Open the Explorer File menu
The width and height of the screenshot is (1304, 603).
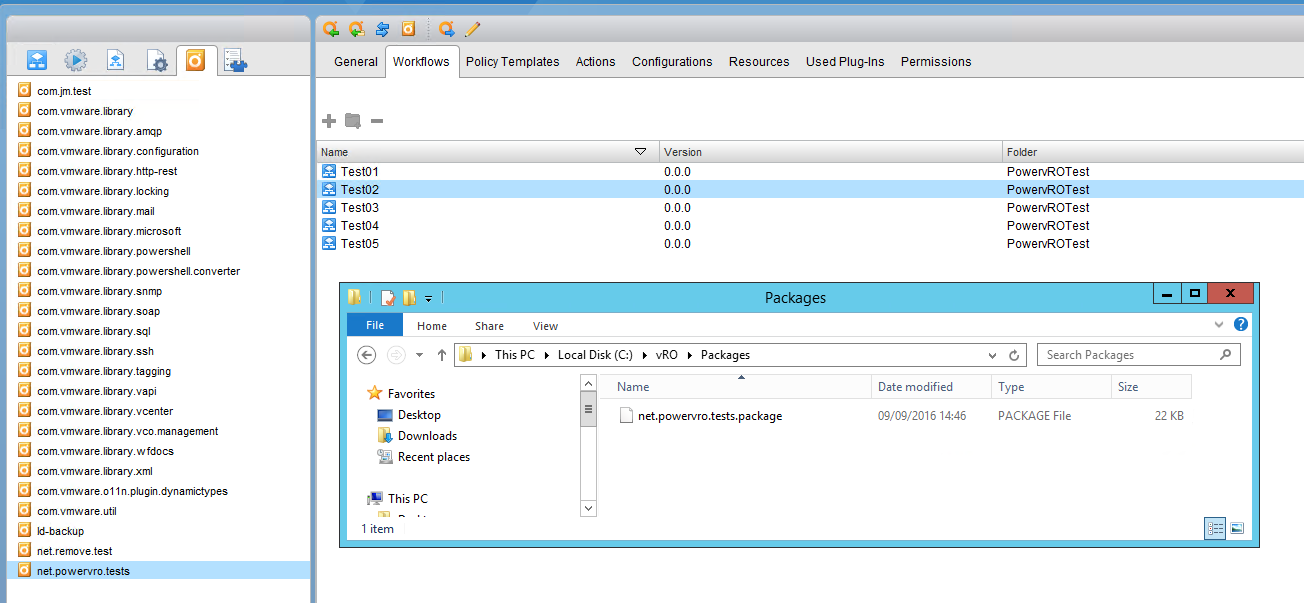tap(375, 325)
